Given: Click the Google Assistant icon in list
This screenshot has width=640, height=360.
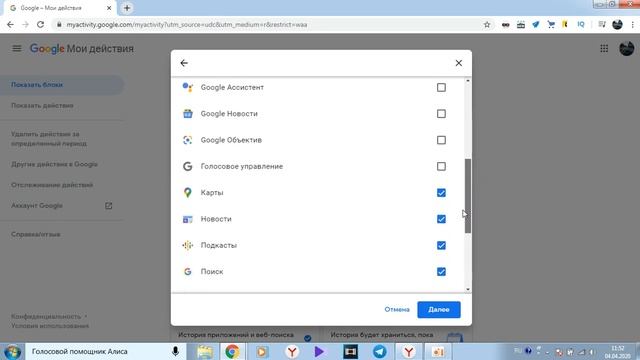Looking at the screenshot, I should point(187,87).
